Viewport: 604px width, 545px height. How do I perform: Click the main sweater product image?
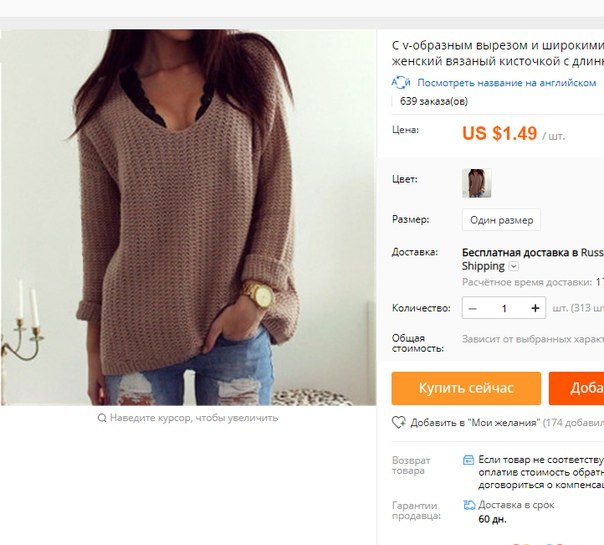pos(188,217)
